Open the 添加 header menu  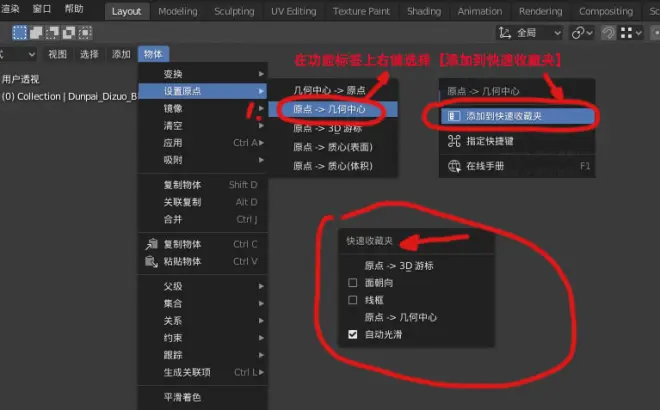(x=121, y=54)
